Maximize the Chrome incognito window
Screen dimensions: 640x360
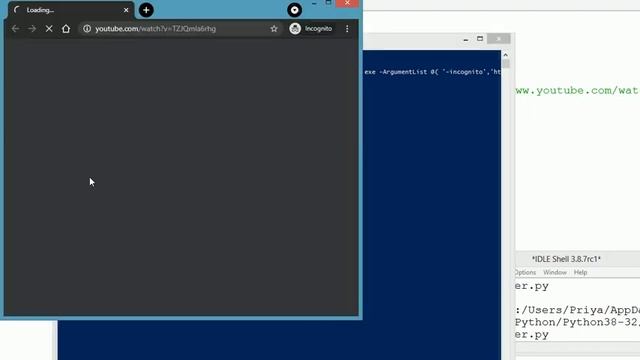(x=329, y=3)
